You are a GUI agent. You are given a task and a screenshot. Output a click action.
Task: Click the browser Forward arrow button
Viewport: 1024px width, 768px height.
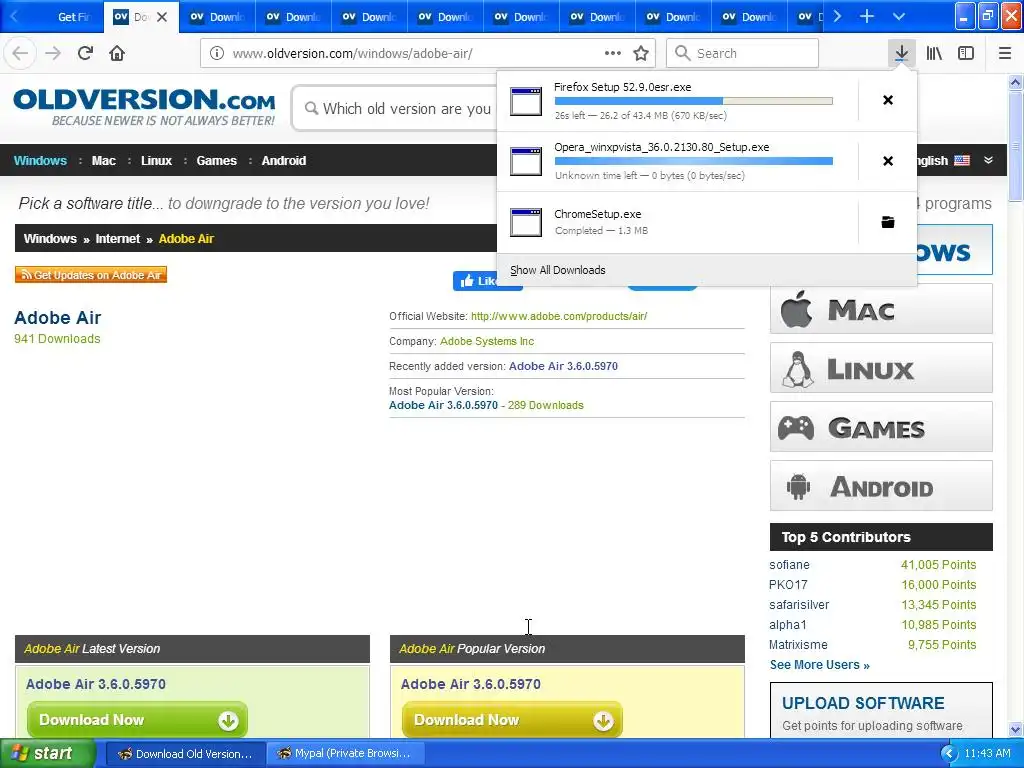(52, 53)
